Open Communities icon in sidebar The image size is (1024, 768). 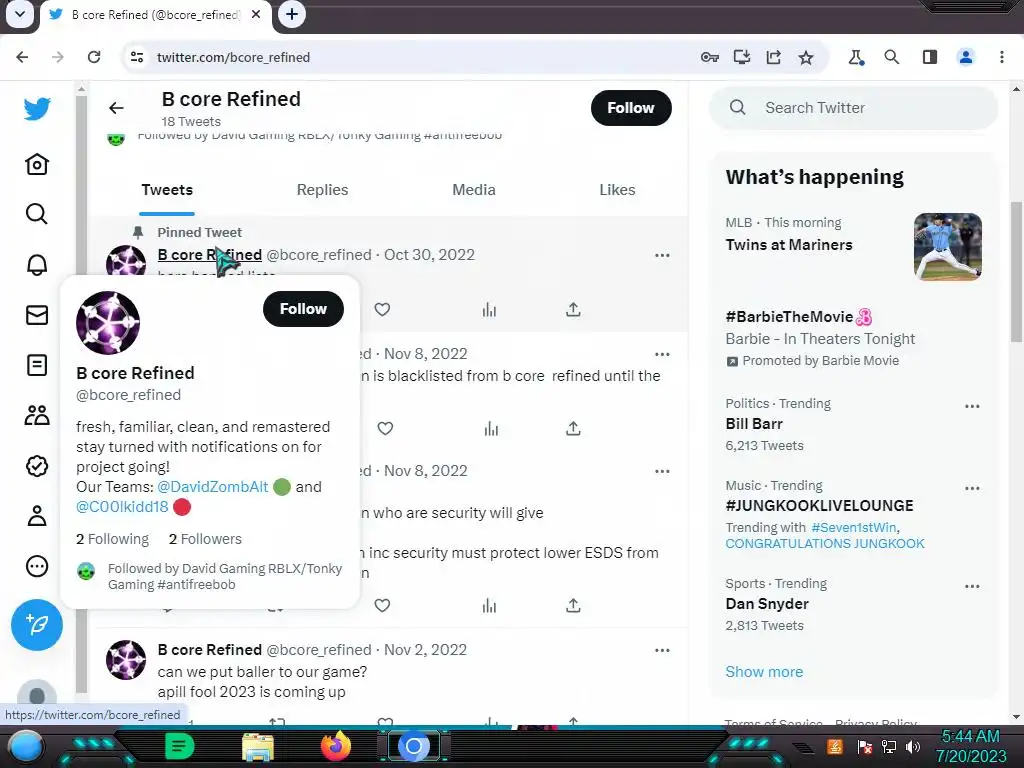[x=37, y=415]
